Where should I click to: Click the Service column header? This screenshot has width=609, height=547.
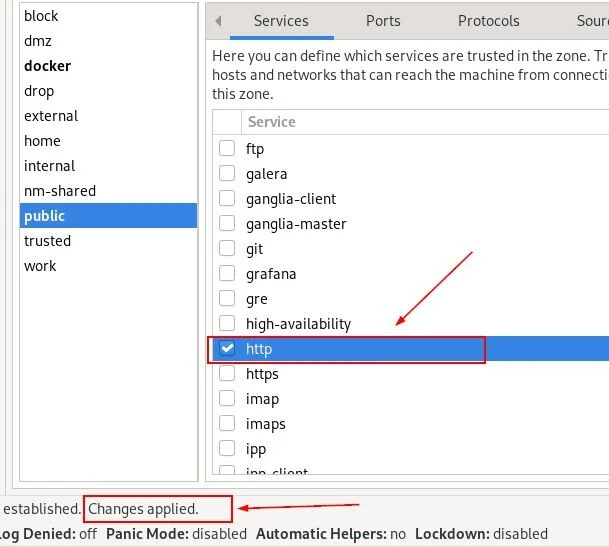pos(272,122)
